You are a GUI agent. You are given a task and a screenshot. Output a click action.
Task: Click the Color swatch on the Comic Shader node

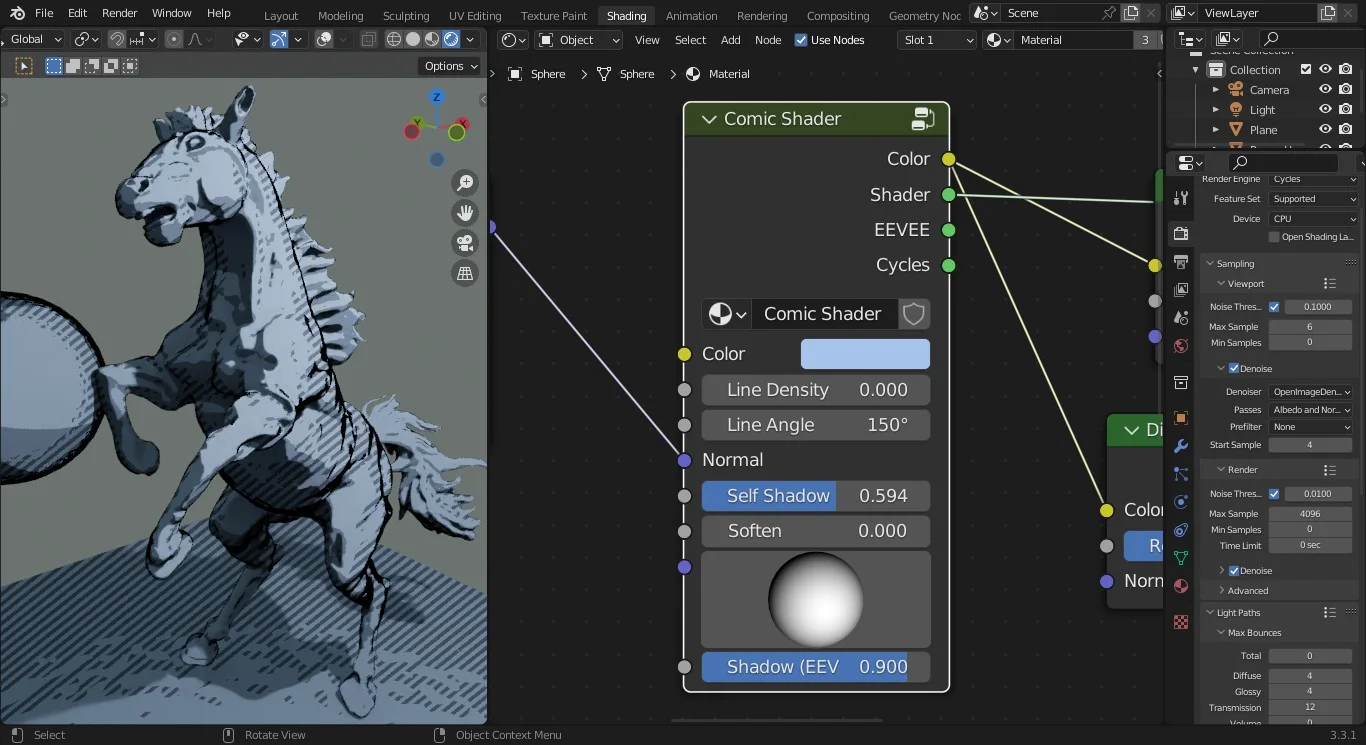864,353
